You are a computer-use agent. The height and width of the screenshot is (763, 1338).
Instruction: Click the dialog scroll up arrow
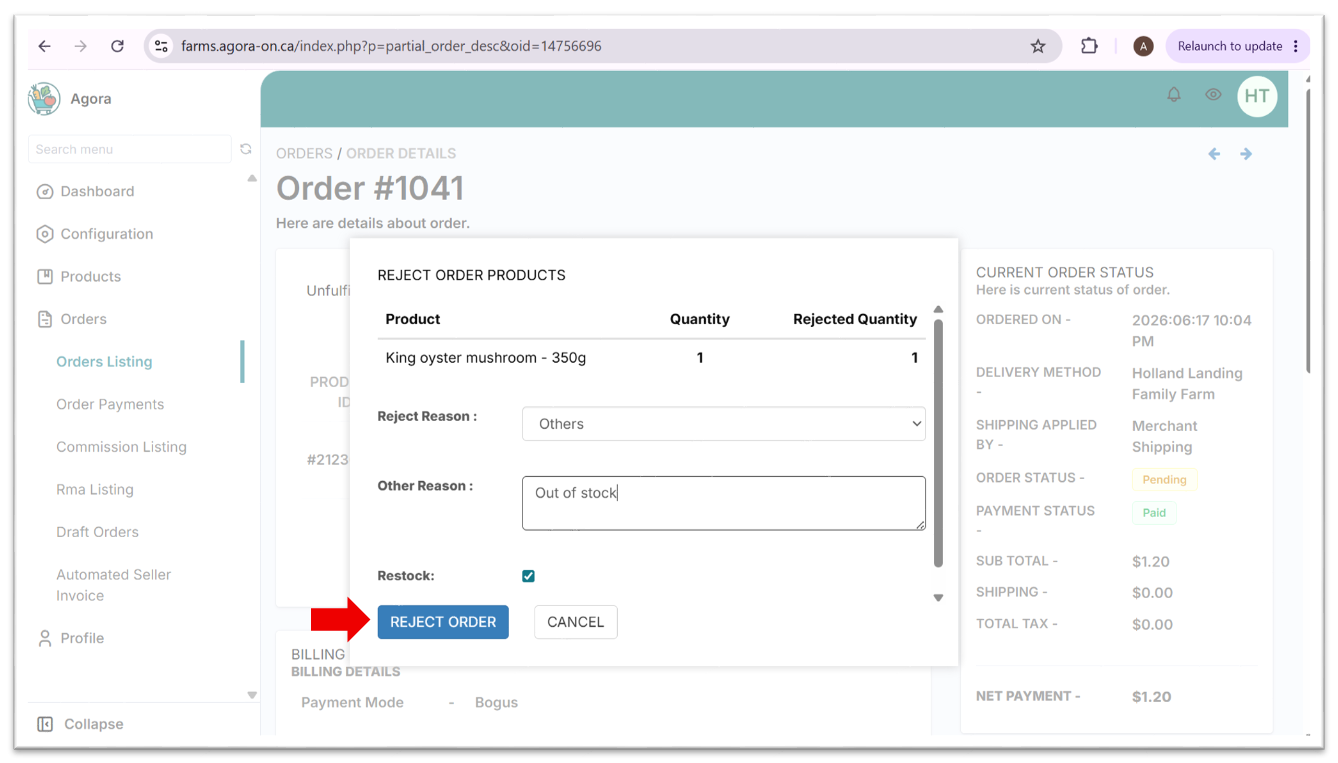[938, 310]
